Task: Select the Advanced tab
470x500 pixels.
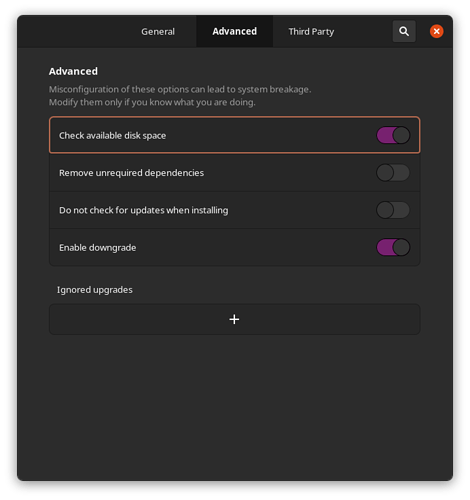Action: point(235,31)
